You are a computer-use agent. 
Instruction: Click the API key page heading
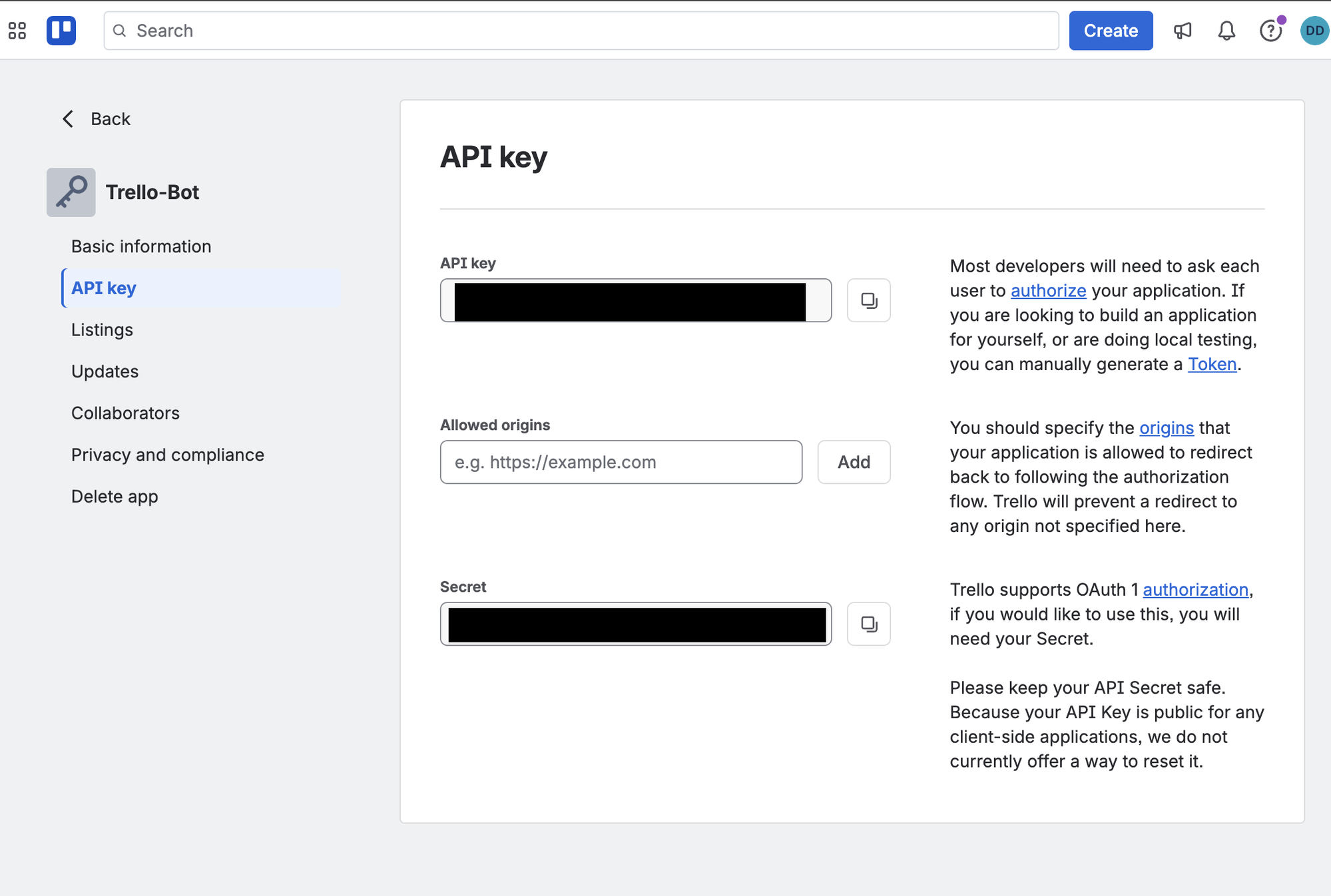point(493,157)
